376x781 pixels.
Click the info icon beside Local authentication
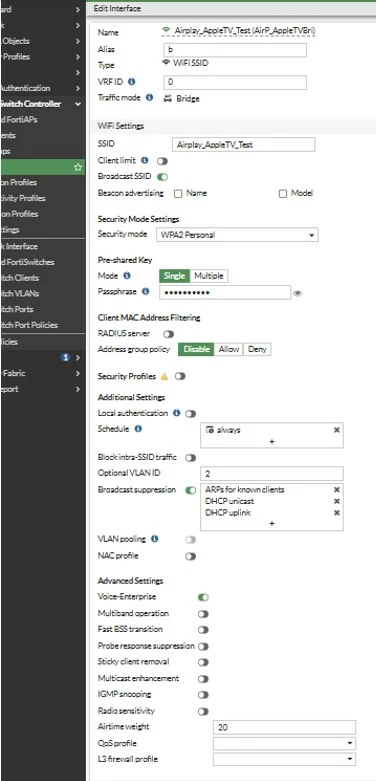click(176, 413)
